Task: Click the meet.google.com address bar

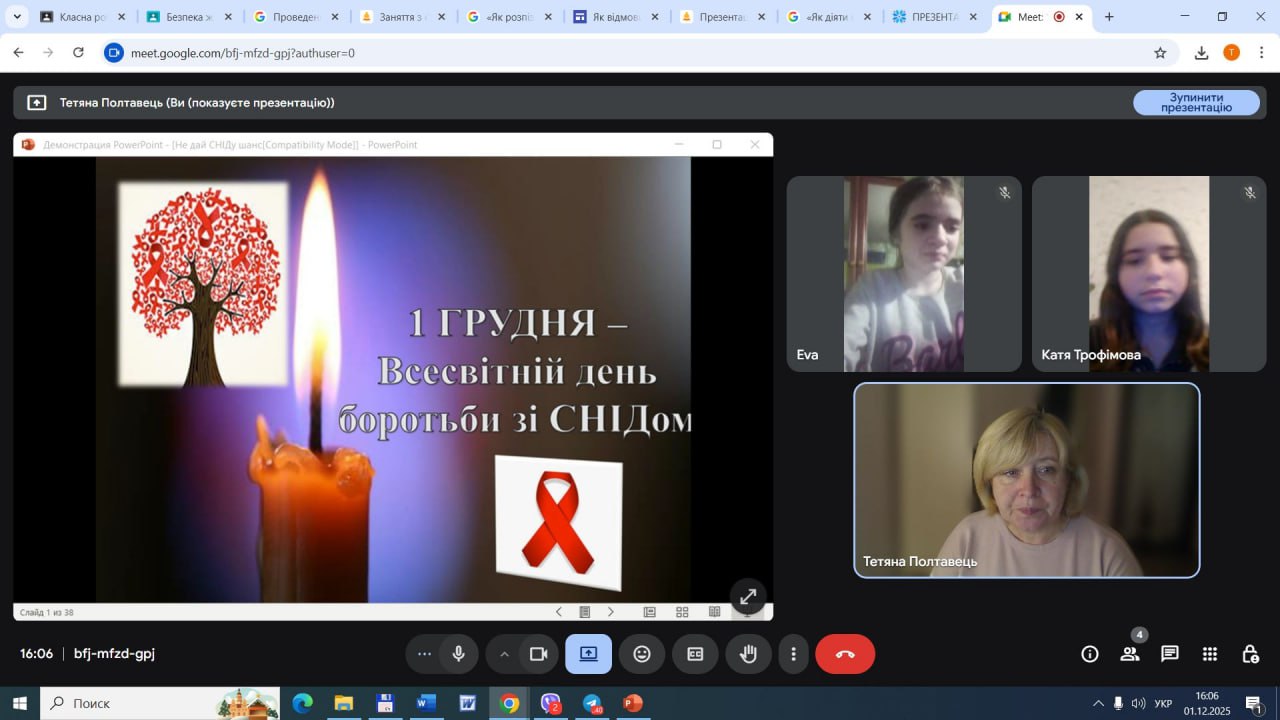Action: [x=600, y=53]
